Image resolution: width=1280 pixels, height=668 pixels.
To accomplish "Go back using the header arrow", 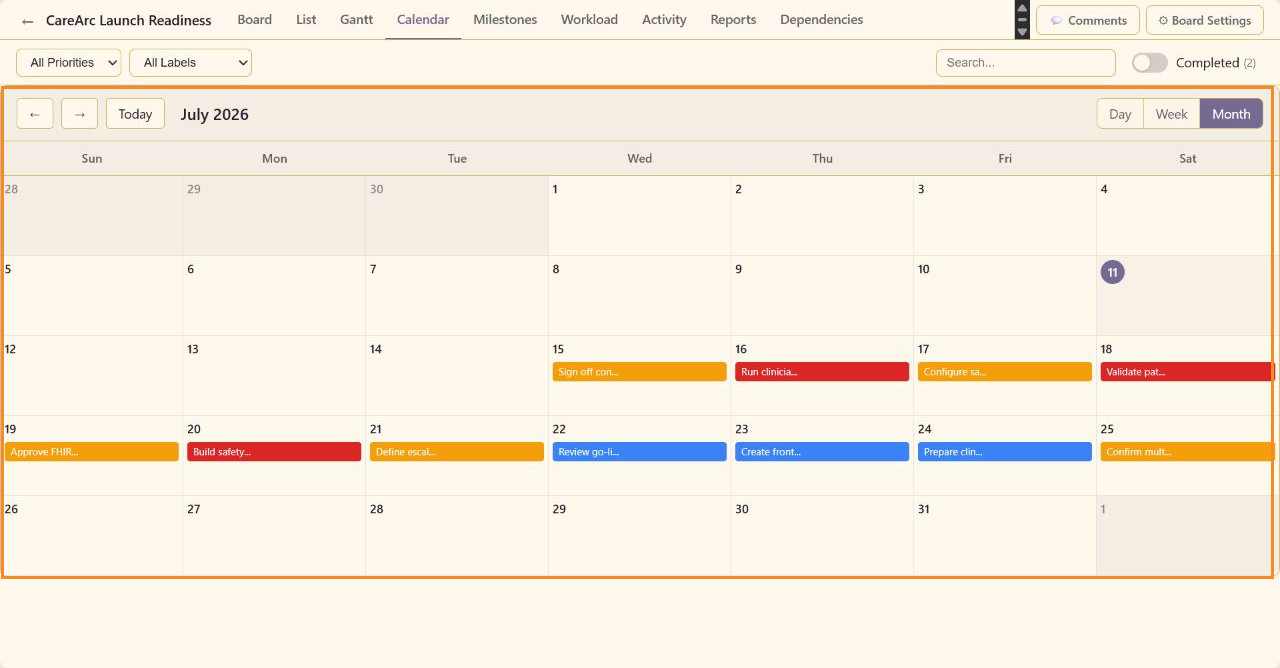I will [28, 21].
